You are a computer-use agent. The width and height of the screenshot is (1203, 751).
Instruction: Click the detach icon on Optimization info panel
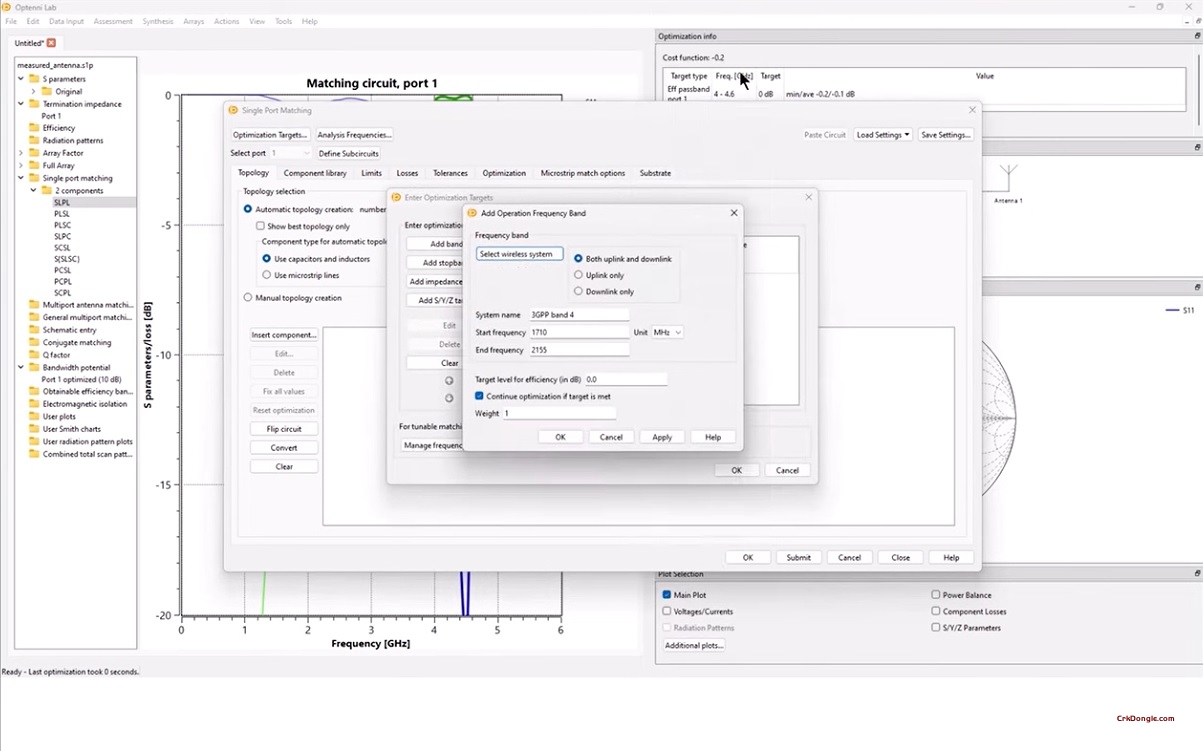tap(1196, 35)
